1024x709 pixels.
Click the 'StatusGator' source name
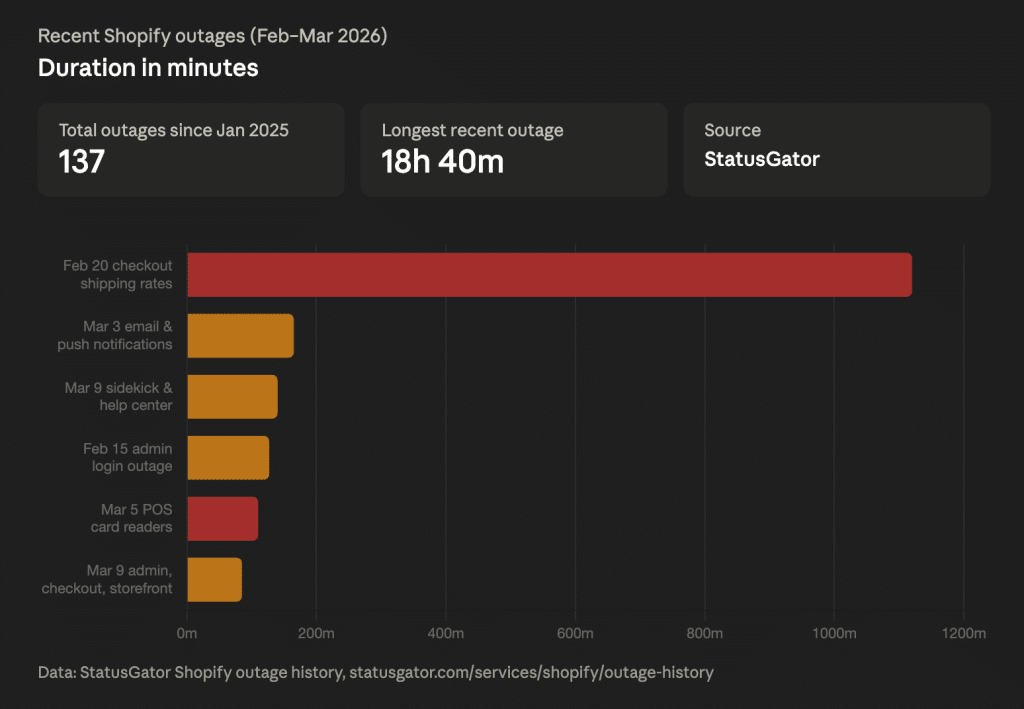coord(761,159)
